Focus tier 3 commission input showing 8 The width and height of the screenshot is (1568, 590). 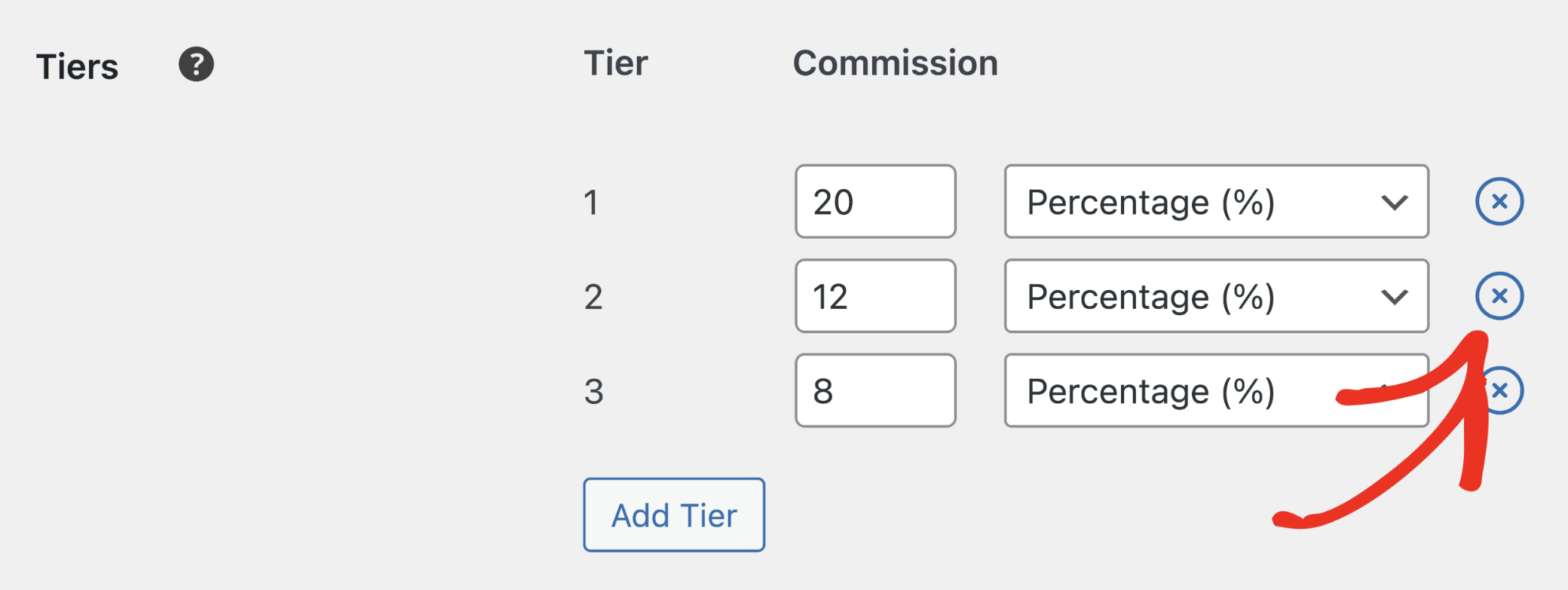click(875, 390)
